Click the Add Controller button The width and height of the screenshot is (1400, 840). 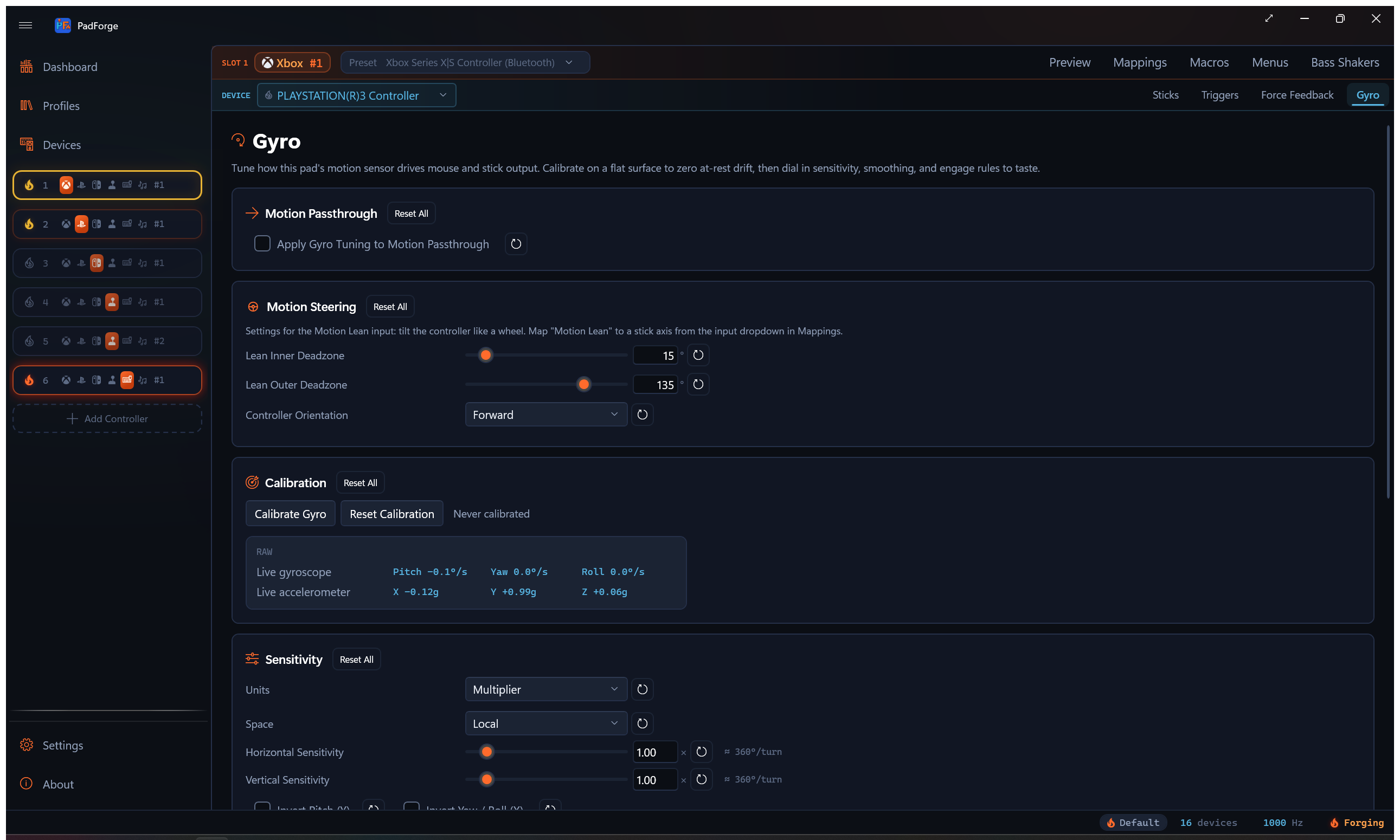pyautogui.click(x=107, y=419)
